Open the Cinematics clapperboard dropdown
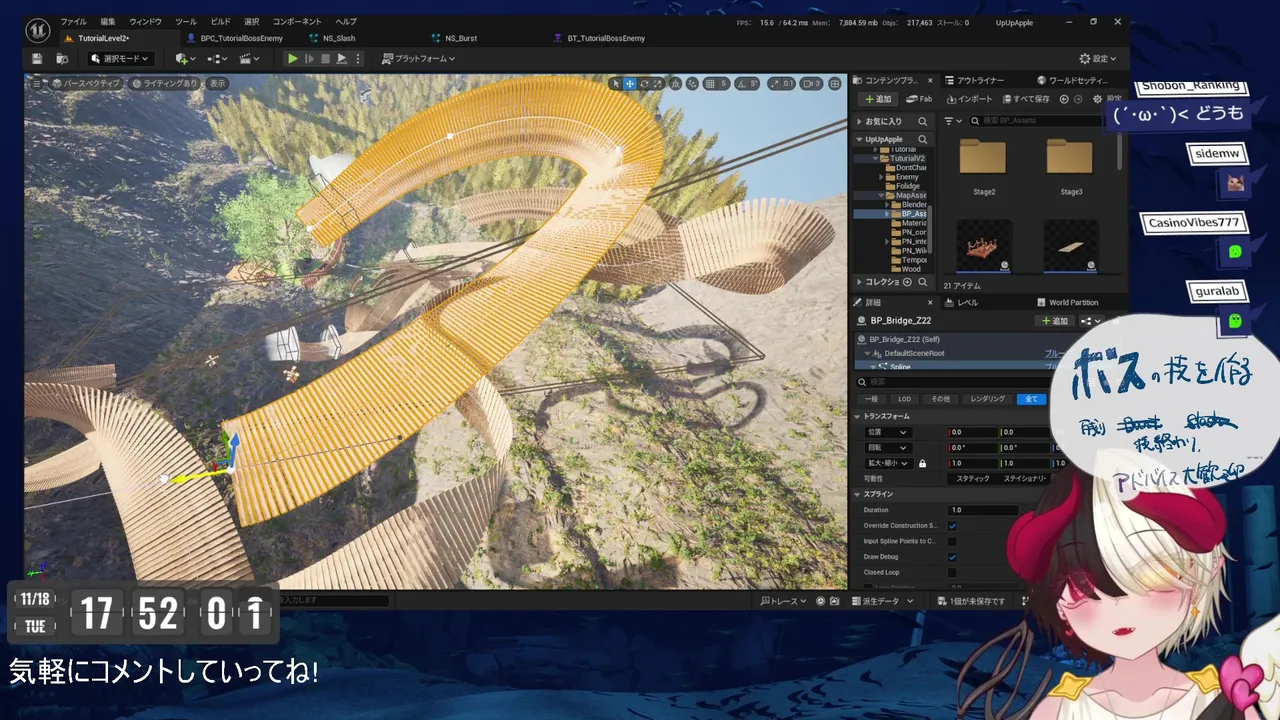1280x720 pixels. pos(249,59)
